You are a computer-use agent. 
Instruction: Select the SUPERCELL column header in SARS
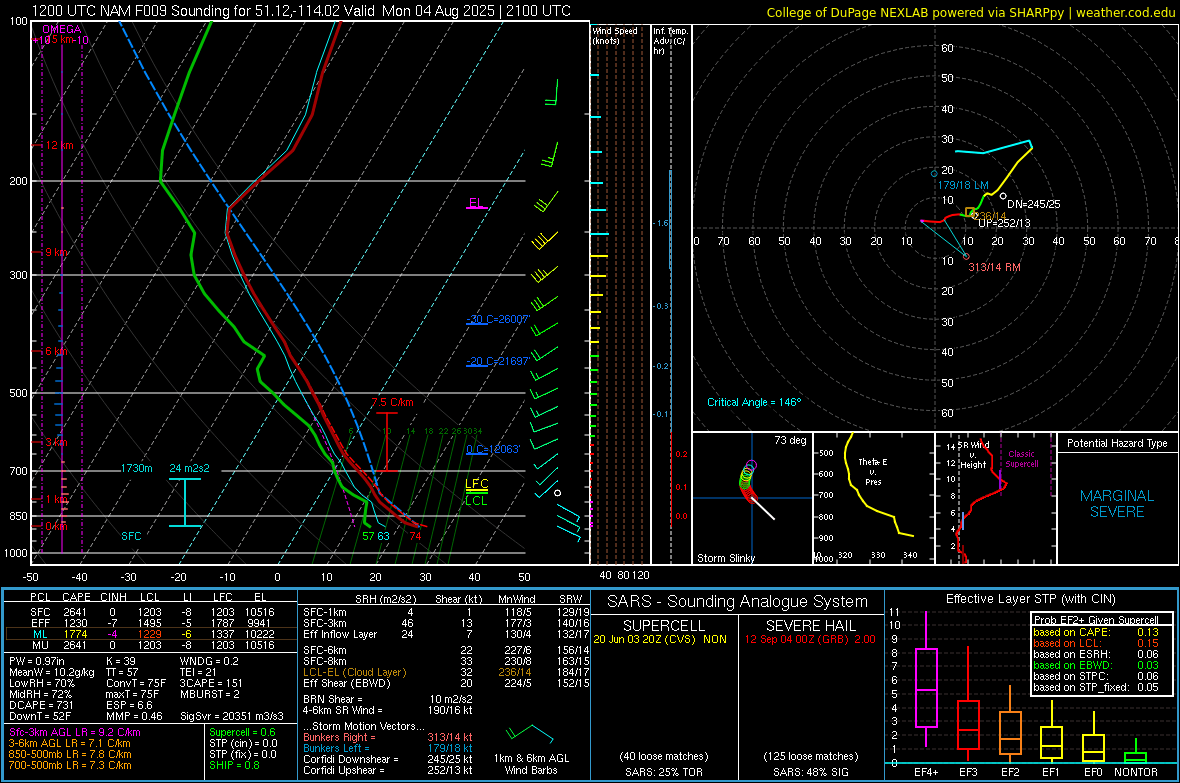click(x=664, y=626)
